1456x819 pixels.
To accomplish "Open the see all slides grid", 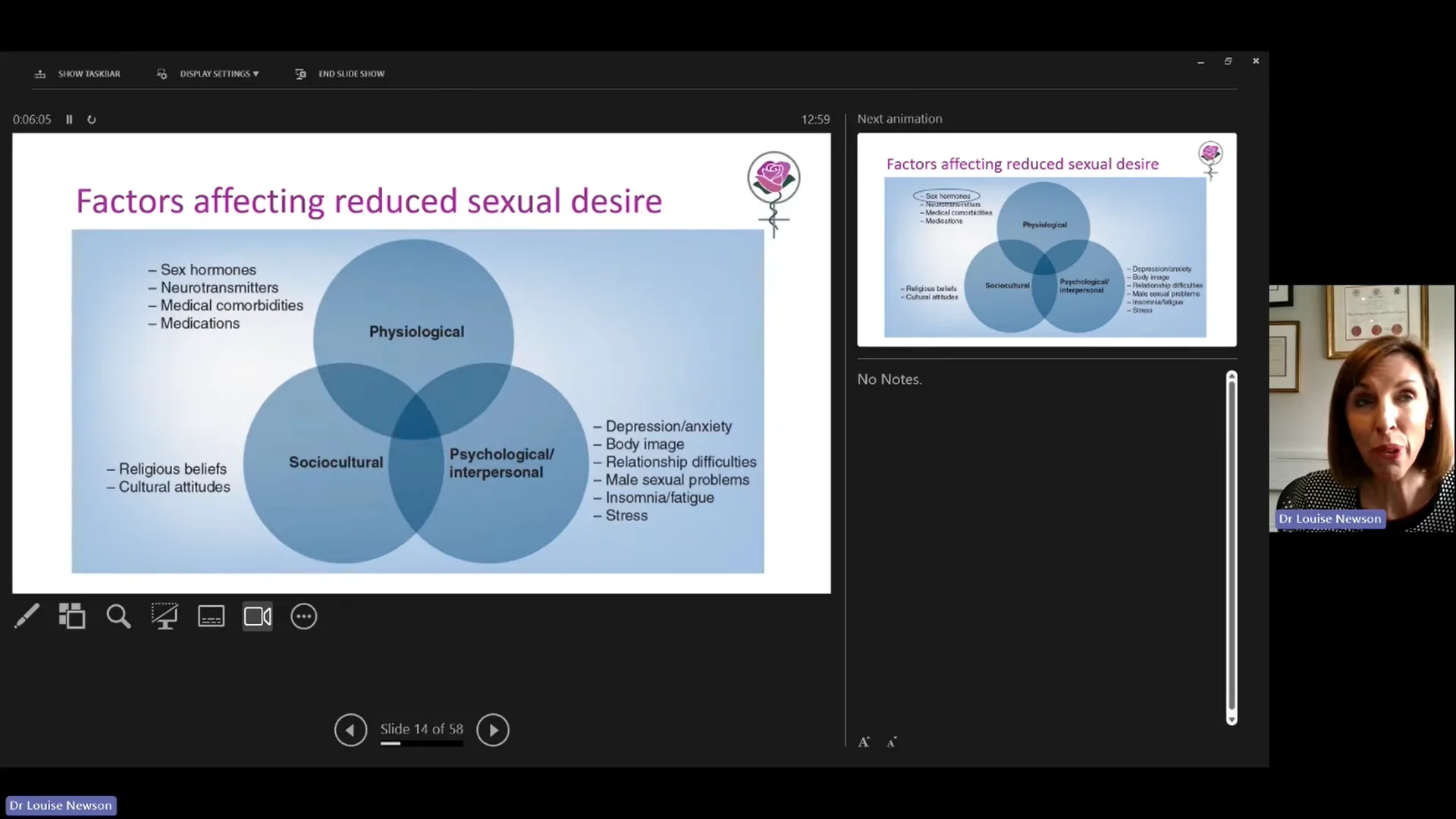I will (72, 616).
